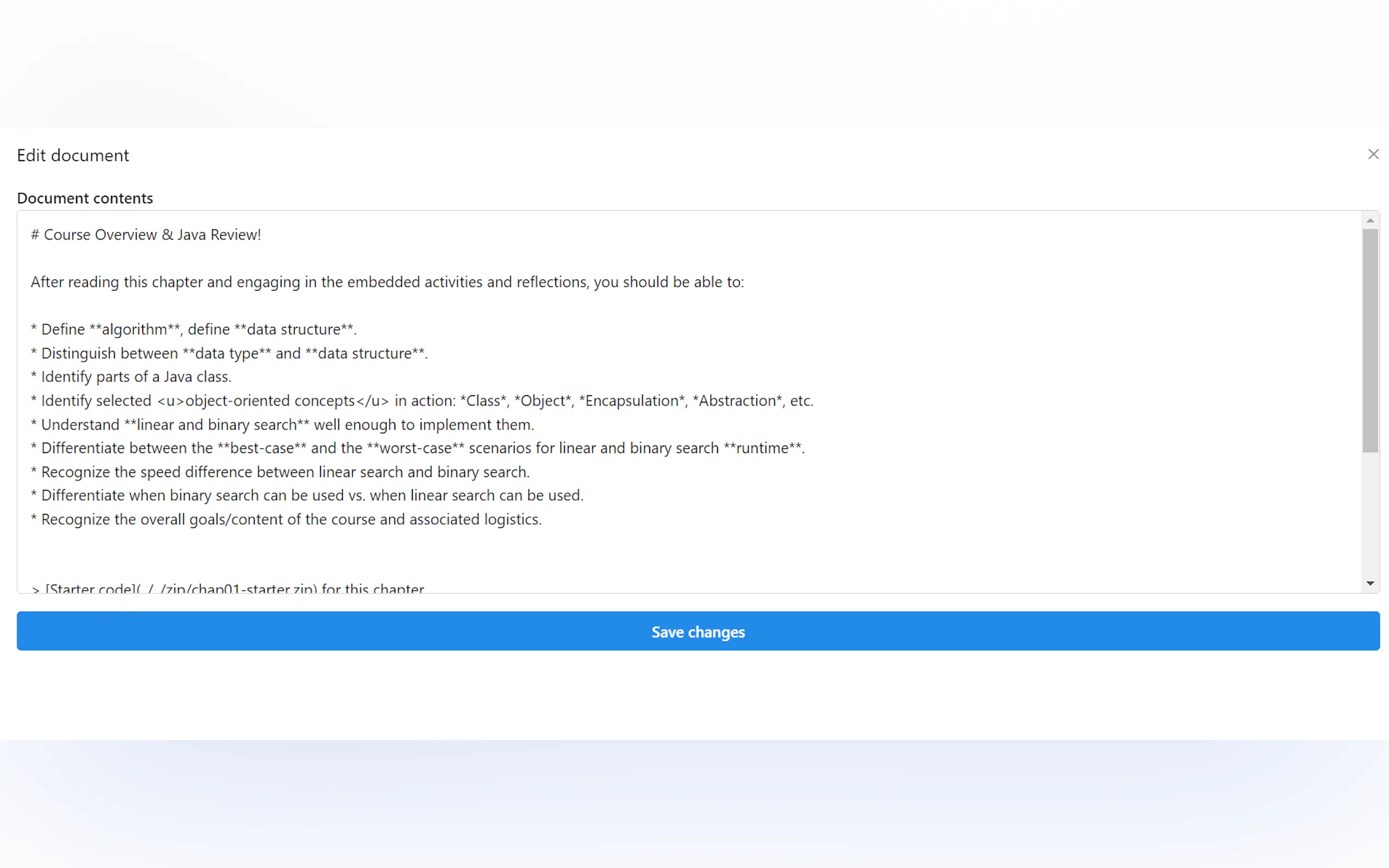The width and height of the screenshot is (1389, 868).
Task: Click the textarea scrollbar thumb
Action: coord(1370,341)
